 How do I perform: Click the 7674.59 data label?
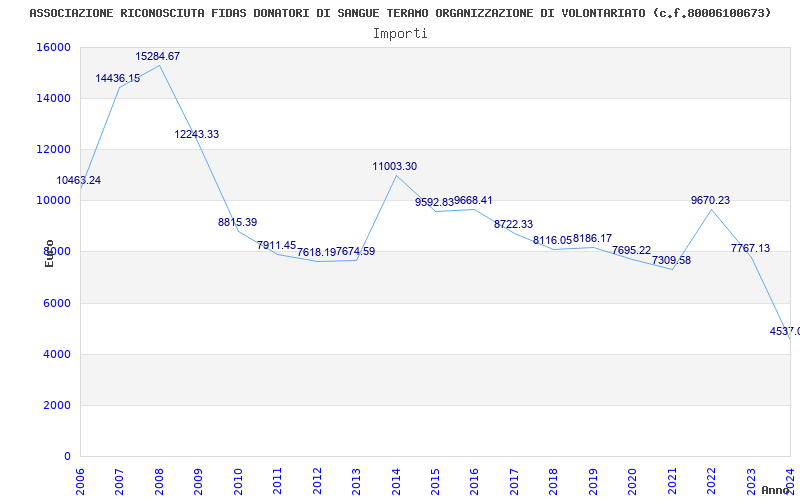click(x=356, y=251)
